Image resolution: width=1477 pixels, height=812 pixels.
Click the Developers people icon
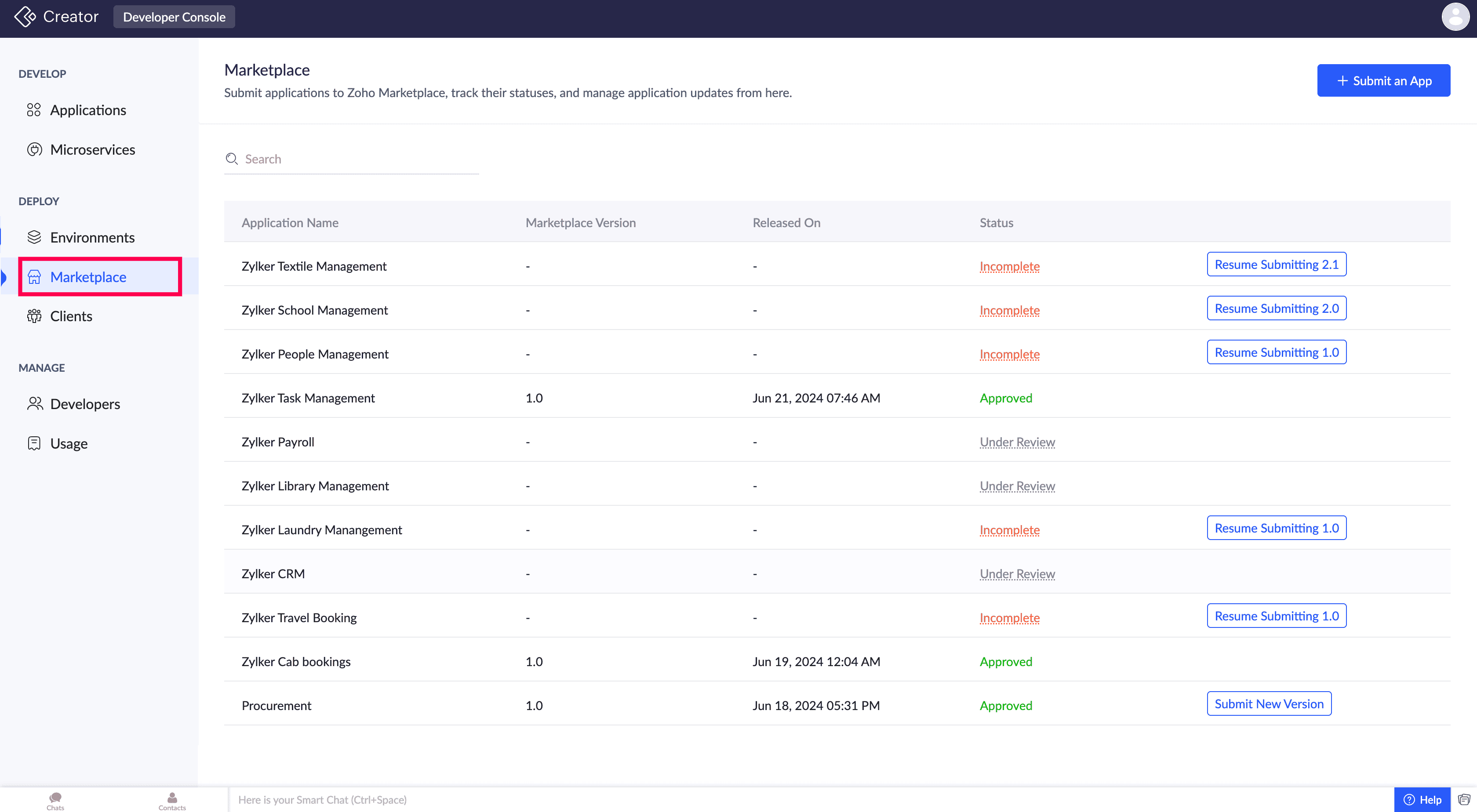(x=34, y=404)
